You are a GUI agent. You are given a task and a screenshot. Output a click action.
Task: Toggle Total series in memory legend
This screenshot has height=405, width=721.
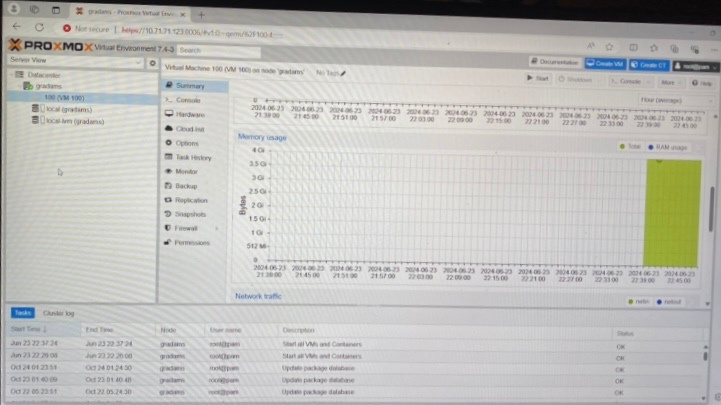click(632, 147)
